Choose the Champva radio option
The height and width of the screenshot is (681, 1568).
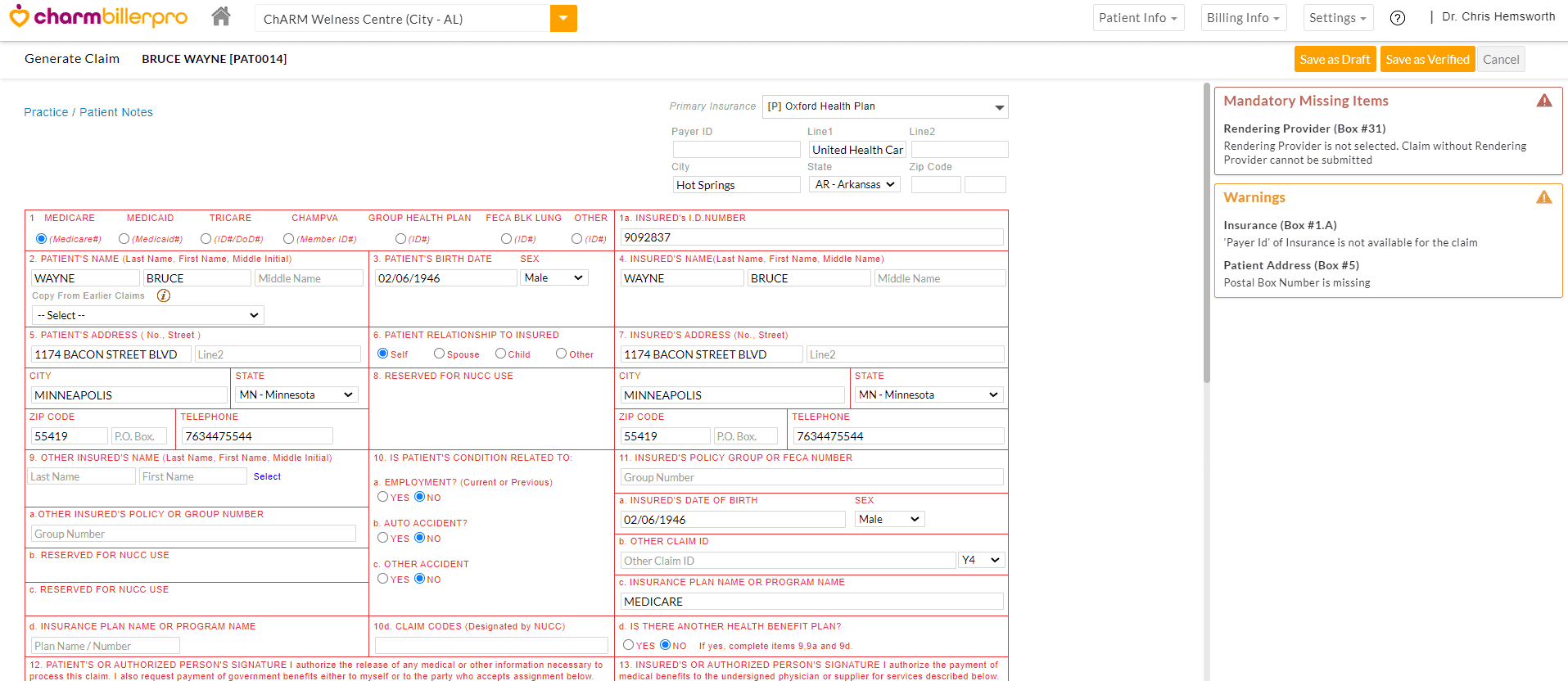click(288, 238)
